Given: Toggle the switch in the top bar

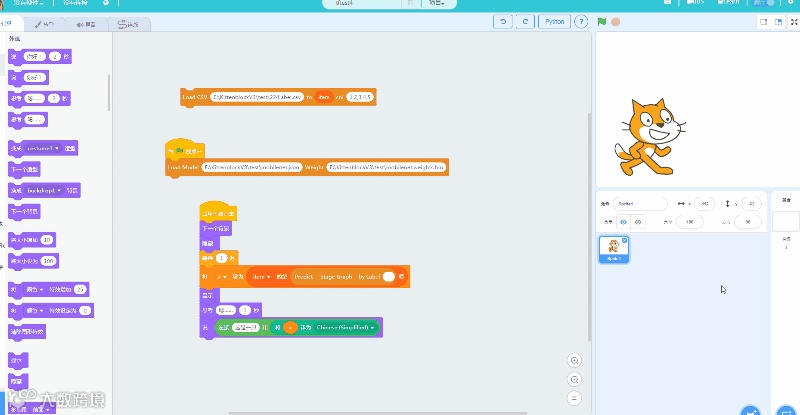Looking at the screenshot, I should [x=764, y=3].
